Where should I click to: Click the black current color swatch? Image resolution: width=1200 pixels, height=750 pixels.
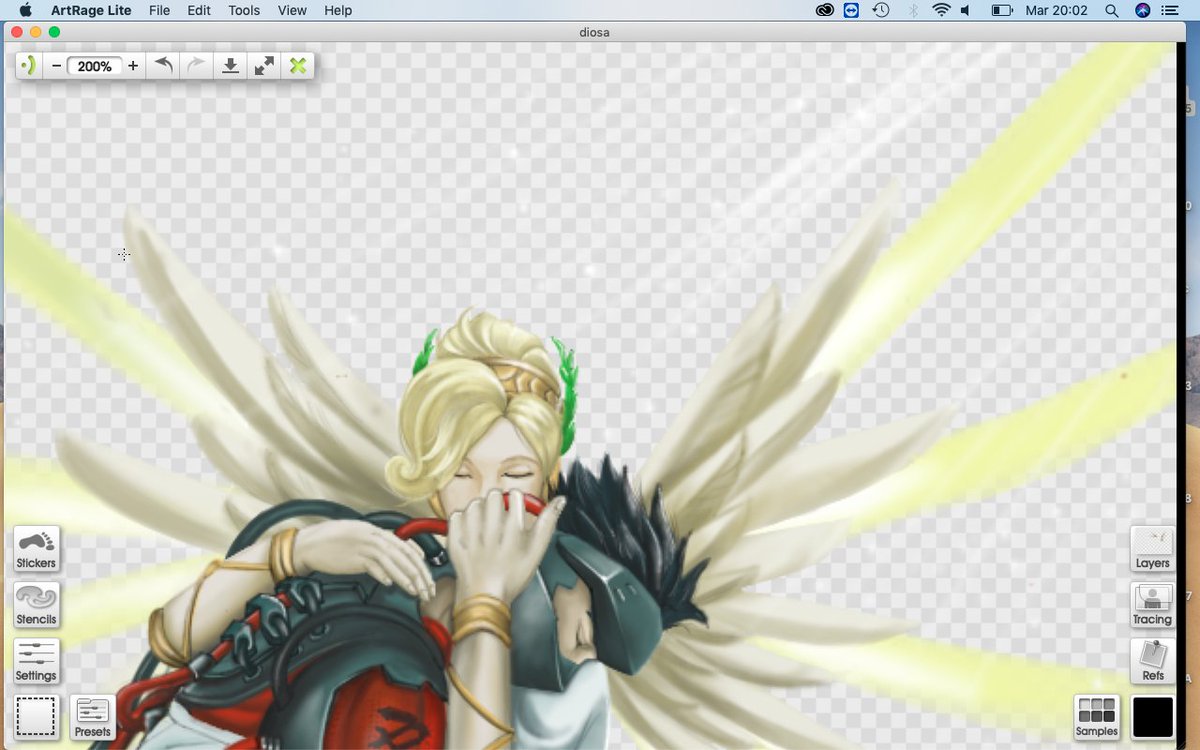(1152, 717)
